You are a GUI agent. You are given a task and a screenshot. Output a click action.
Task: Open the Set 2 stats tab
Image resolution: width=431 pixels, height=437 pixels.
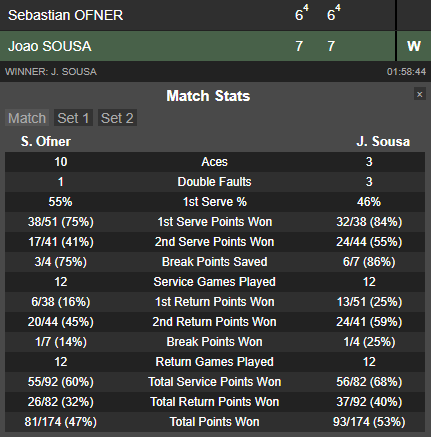[x=117, y=118]
